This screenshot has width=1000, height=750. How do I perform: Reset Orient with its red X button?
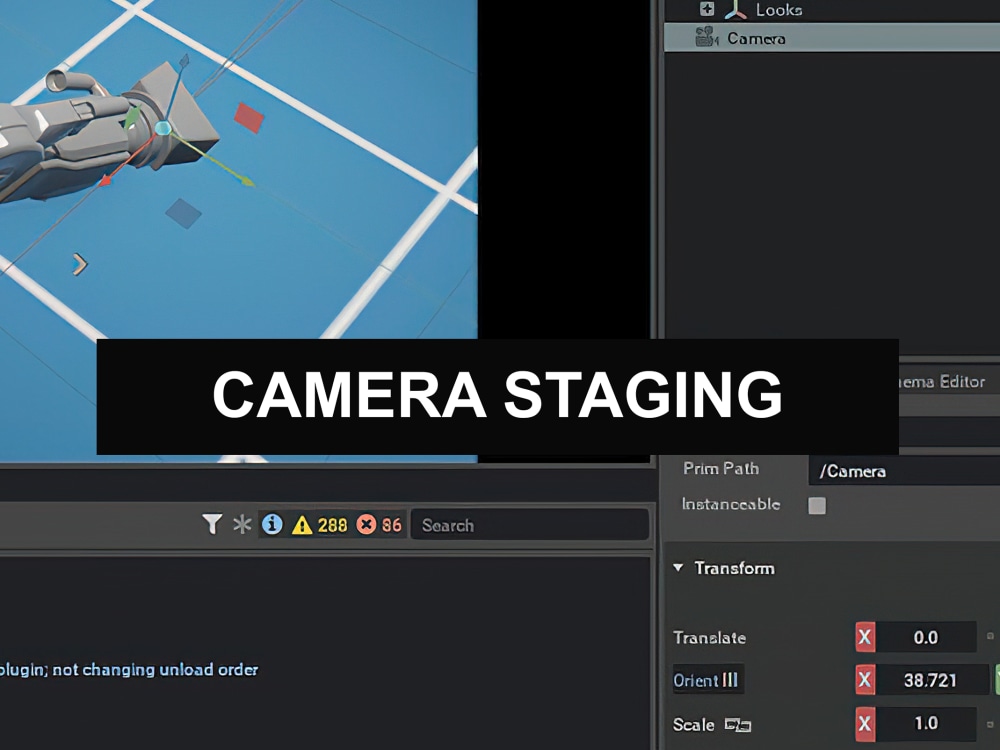(x=866, y=680)
